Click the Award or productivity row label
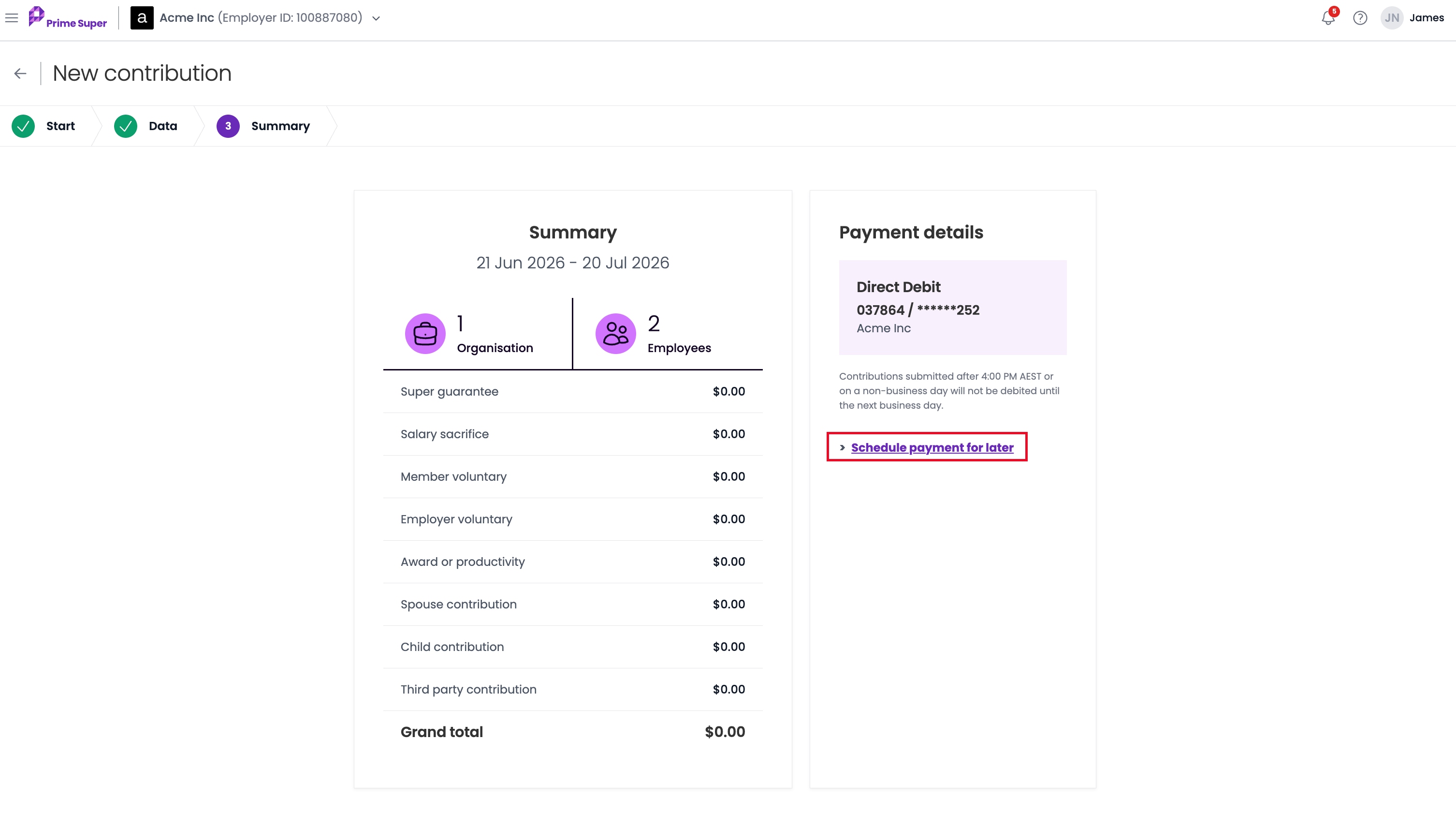The image size is (1456, 828). click(x=463, y=562)
